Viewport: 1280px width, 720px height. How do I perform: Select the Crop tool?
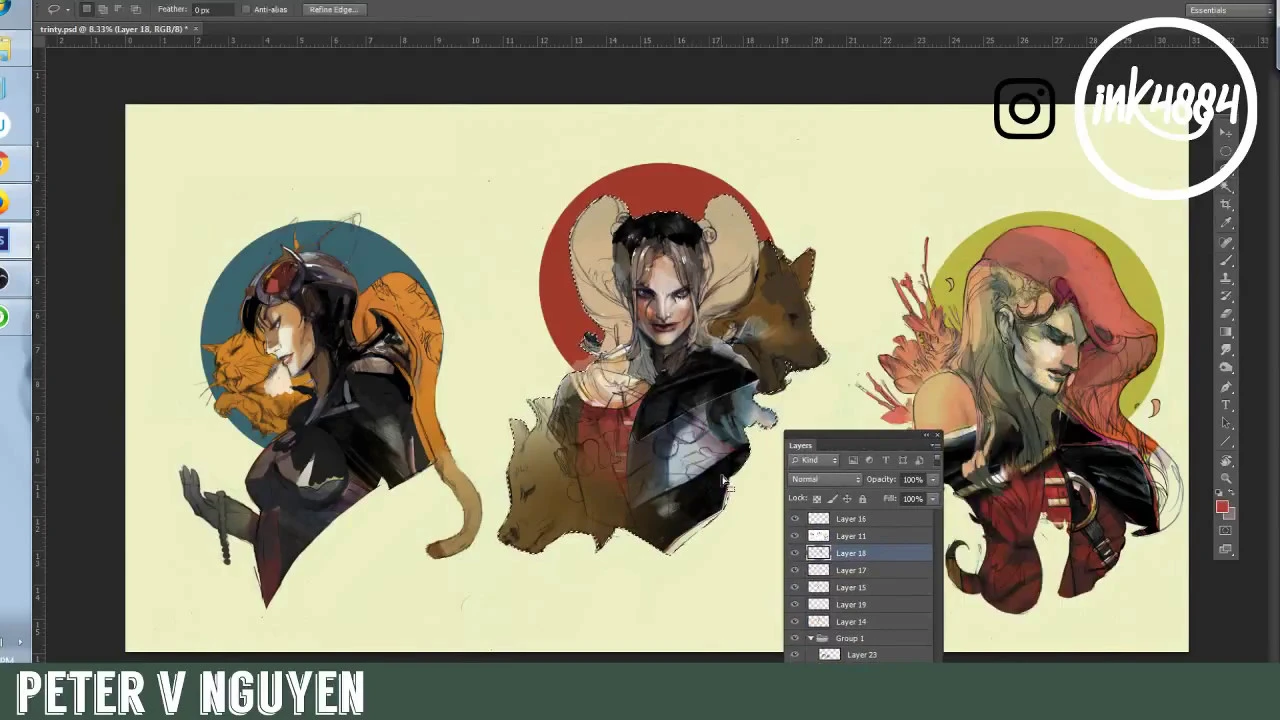[1226, 204]
